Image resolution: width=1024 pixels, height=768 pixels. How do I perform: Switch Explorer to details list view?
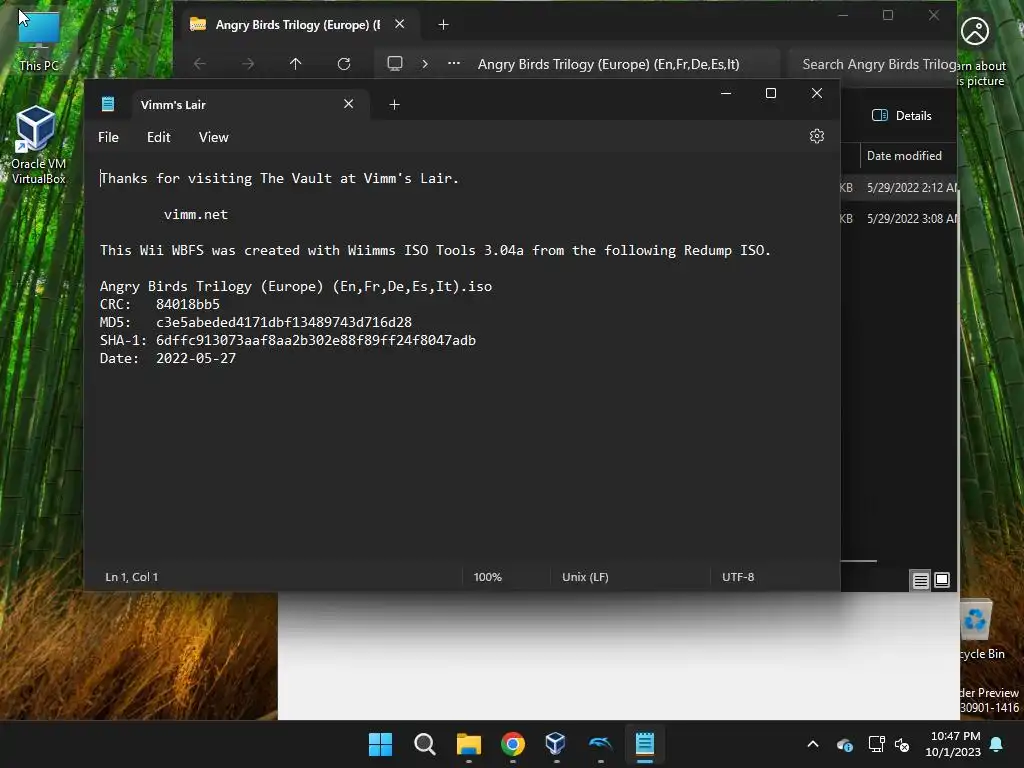920,580
